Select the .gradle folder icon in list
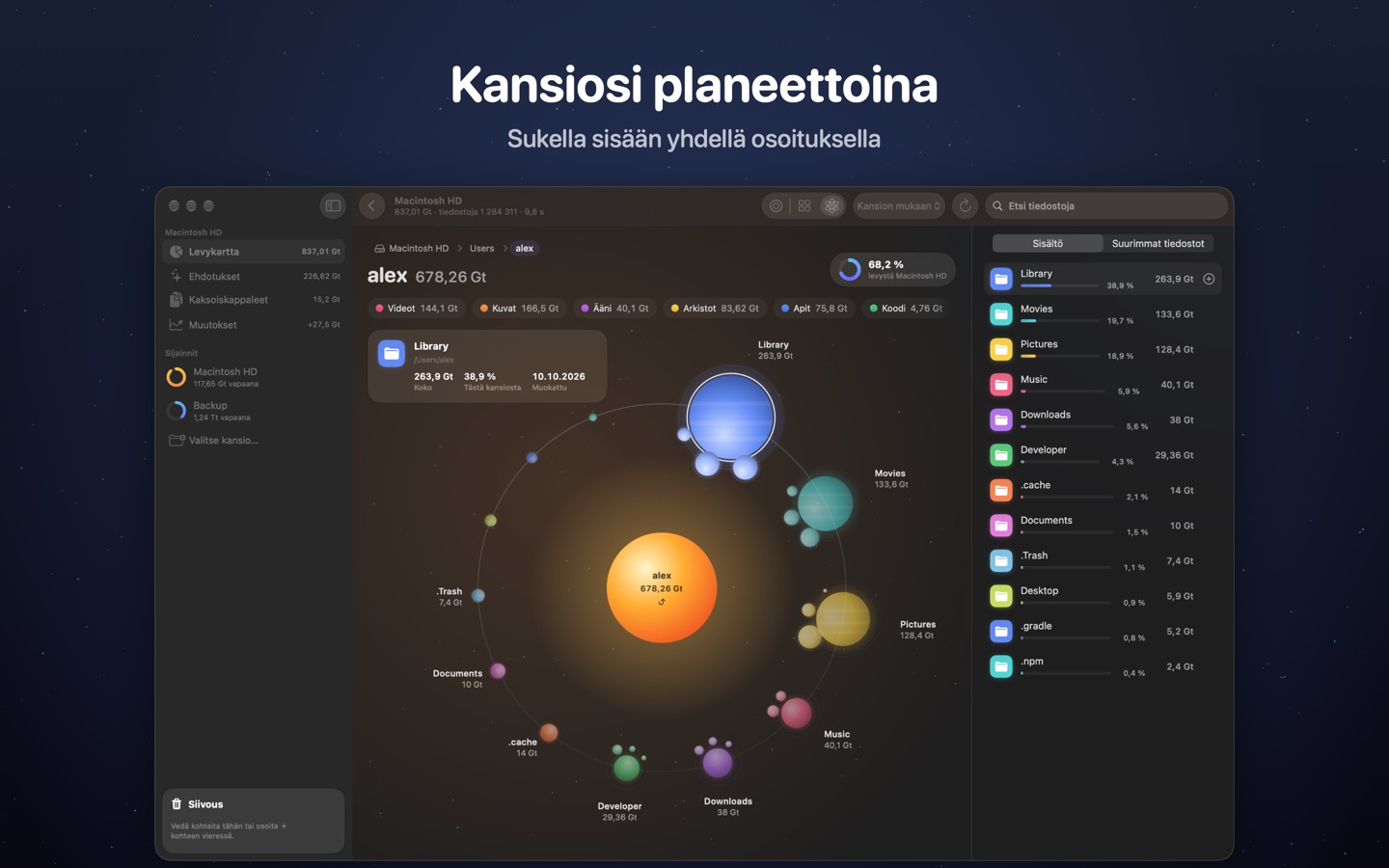The width and height of the screenshot is (1389, 868). tap(1001, 631)
